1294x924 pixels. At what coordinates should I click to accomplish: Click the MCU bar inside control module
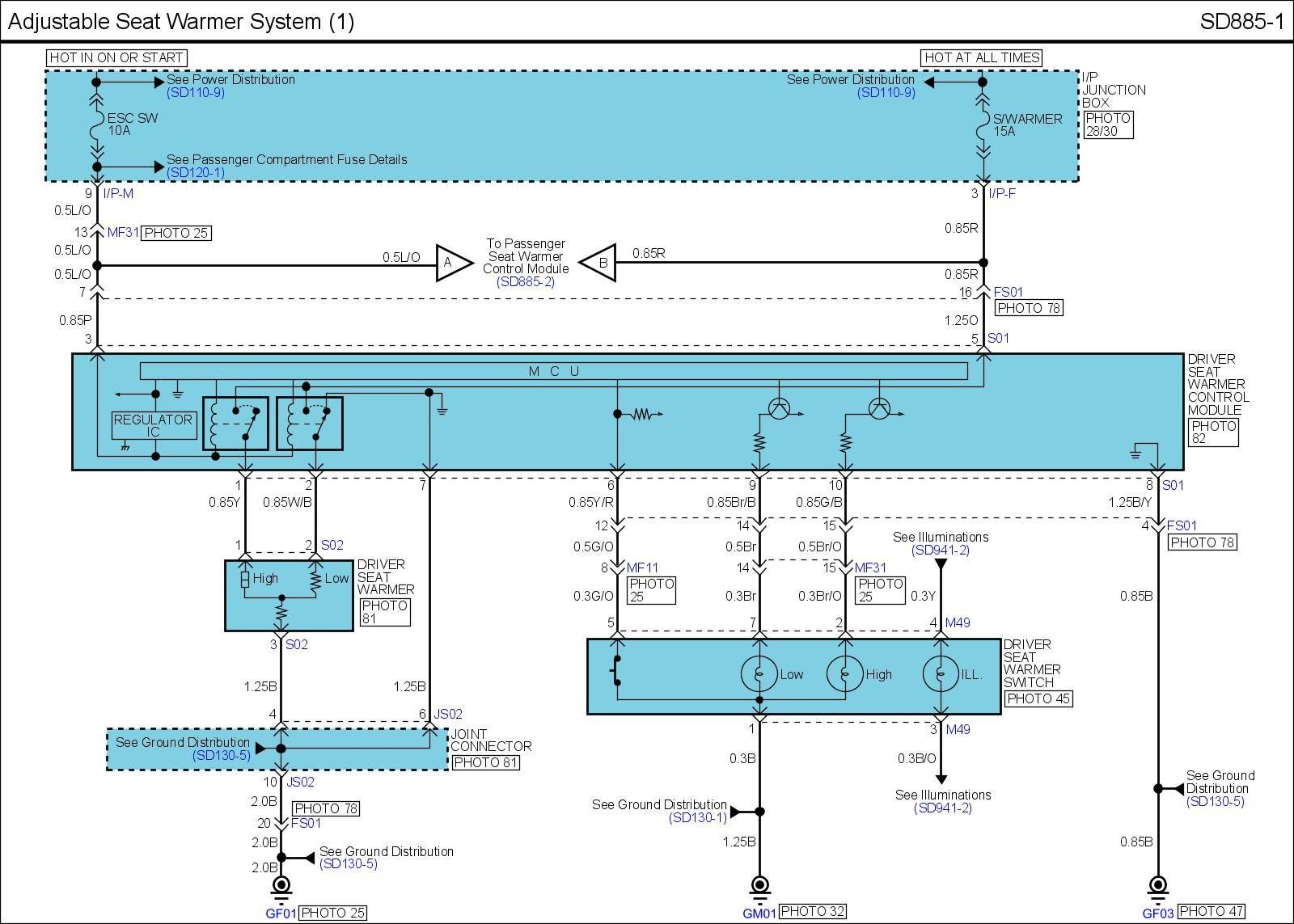(553, 371)
